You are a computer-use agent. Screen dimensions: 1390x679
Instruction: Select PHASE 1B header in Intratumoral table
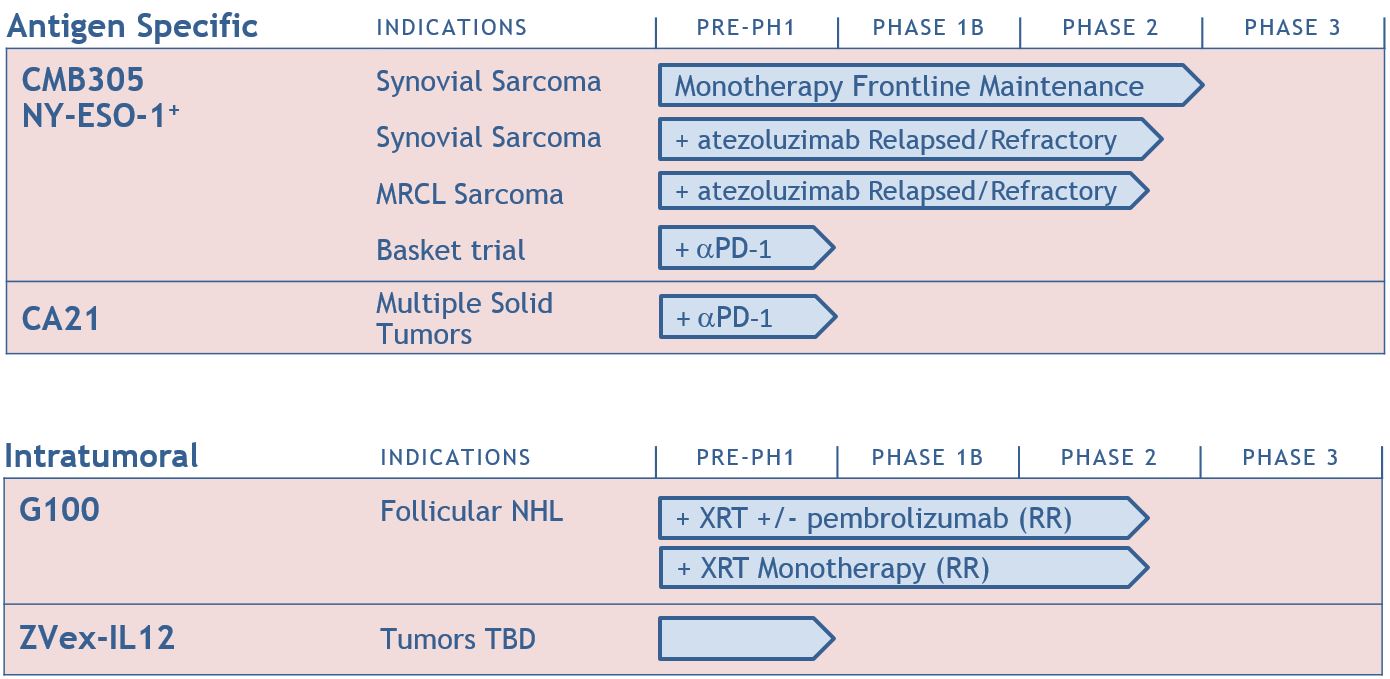(x=927, y=458)
